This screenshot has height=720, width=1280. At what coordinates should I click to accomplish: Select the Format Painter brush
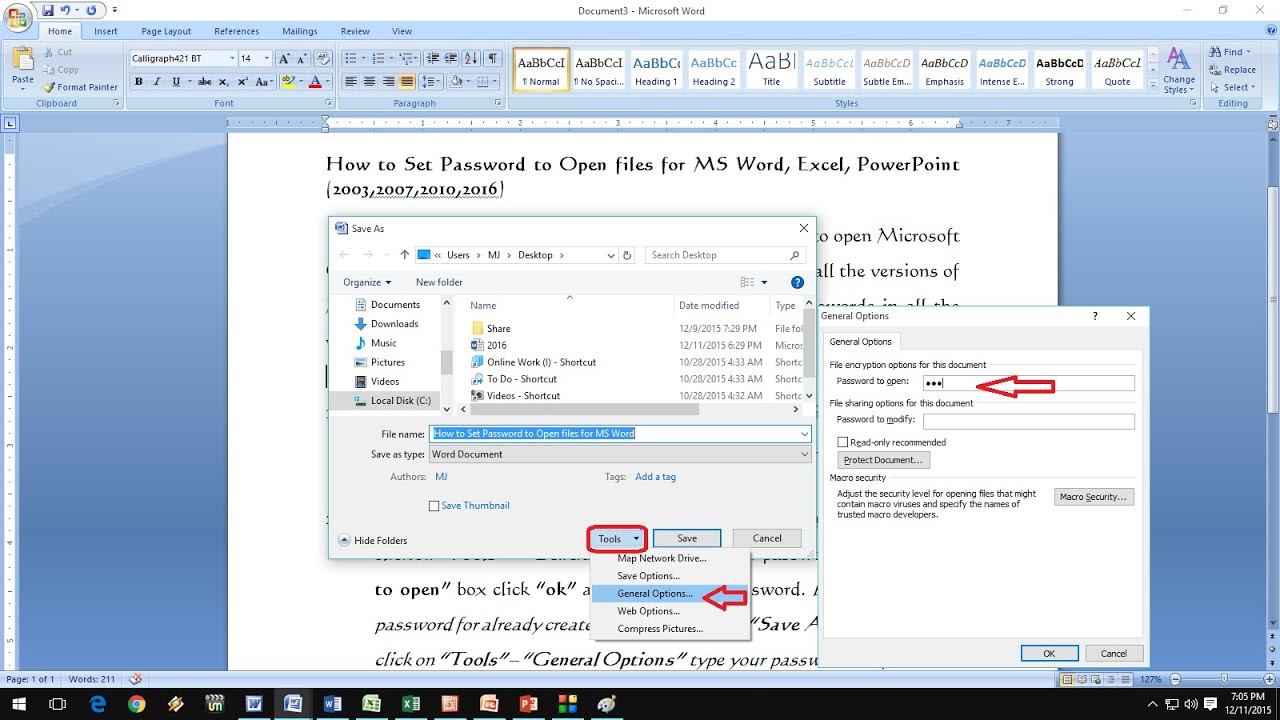[x=81, y=87]
